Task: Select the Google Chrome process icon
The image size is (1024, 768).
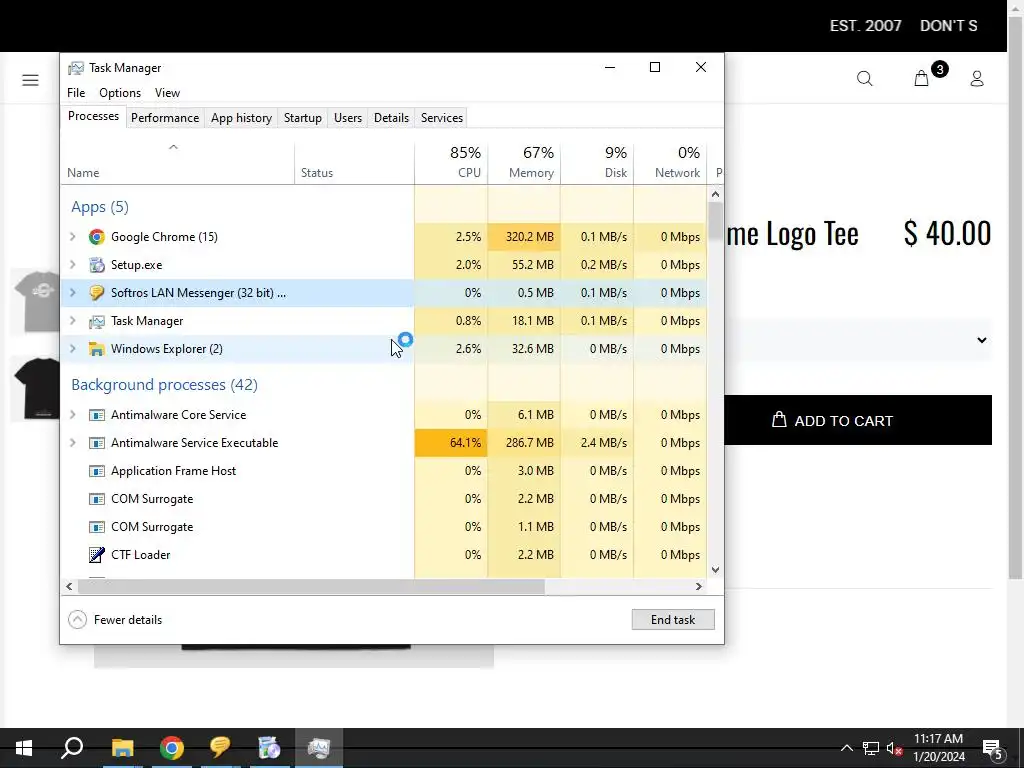Action: (x=97, y=237)
